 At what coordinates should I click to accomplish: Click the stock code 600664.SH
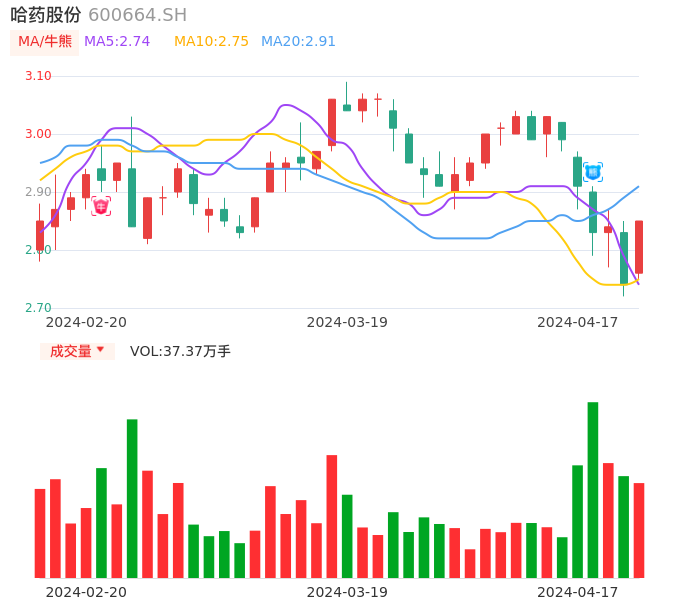coord(137,15)
